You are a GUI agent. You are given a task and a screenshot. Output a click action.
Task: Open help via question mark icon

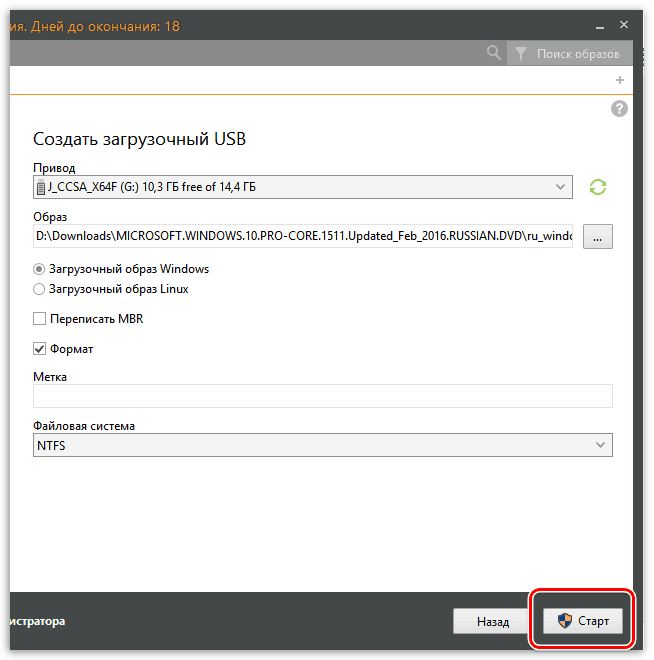pyautogui.click(x=619, y=109)
